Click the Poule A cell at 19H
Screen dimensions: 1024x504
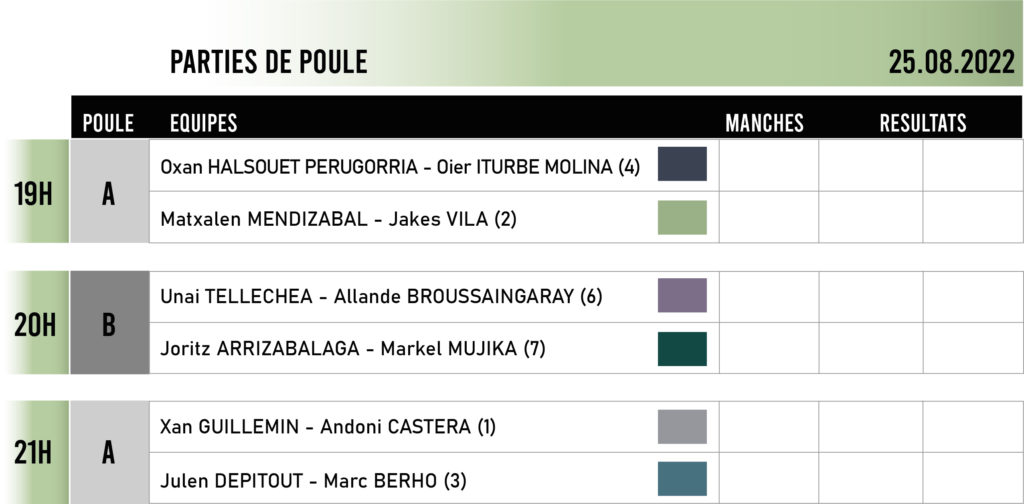point(110,191)
